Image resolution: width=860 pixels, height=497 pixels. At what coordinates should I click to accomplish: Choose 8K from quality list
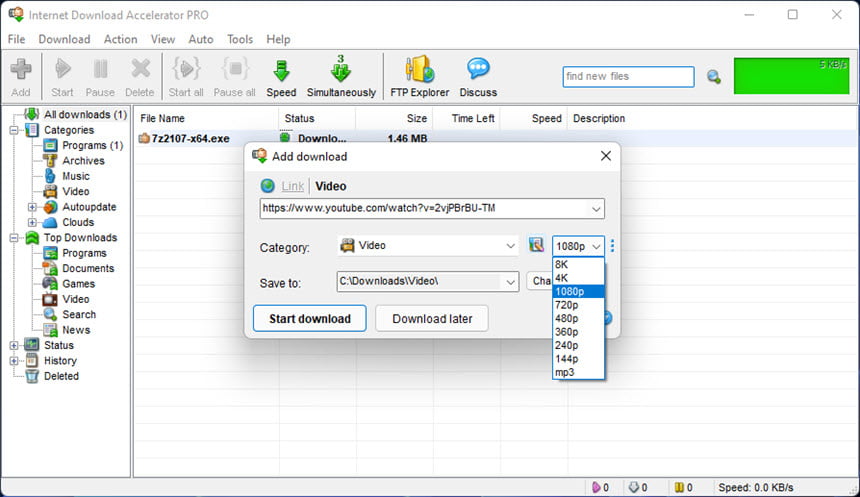(x=578, y=264)
